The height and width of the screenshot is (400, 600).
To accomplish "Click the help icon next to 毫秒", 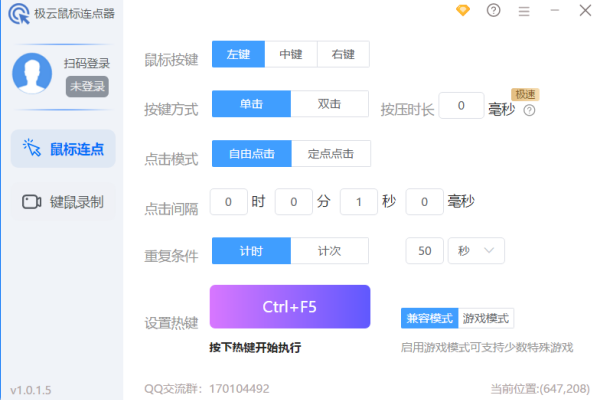I will click(x=530, y=110).
